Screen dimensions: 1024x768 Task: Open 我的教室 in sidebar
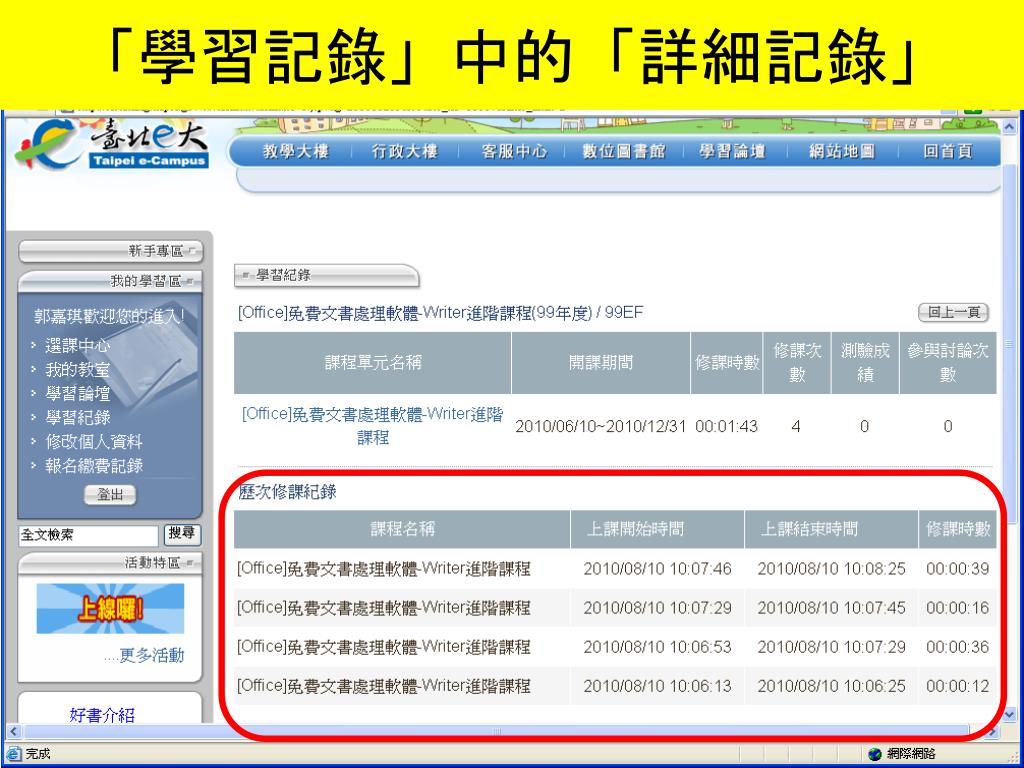[x=77, y=370]
